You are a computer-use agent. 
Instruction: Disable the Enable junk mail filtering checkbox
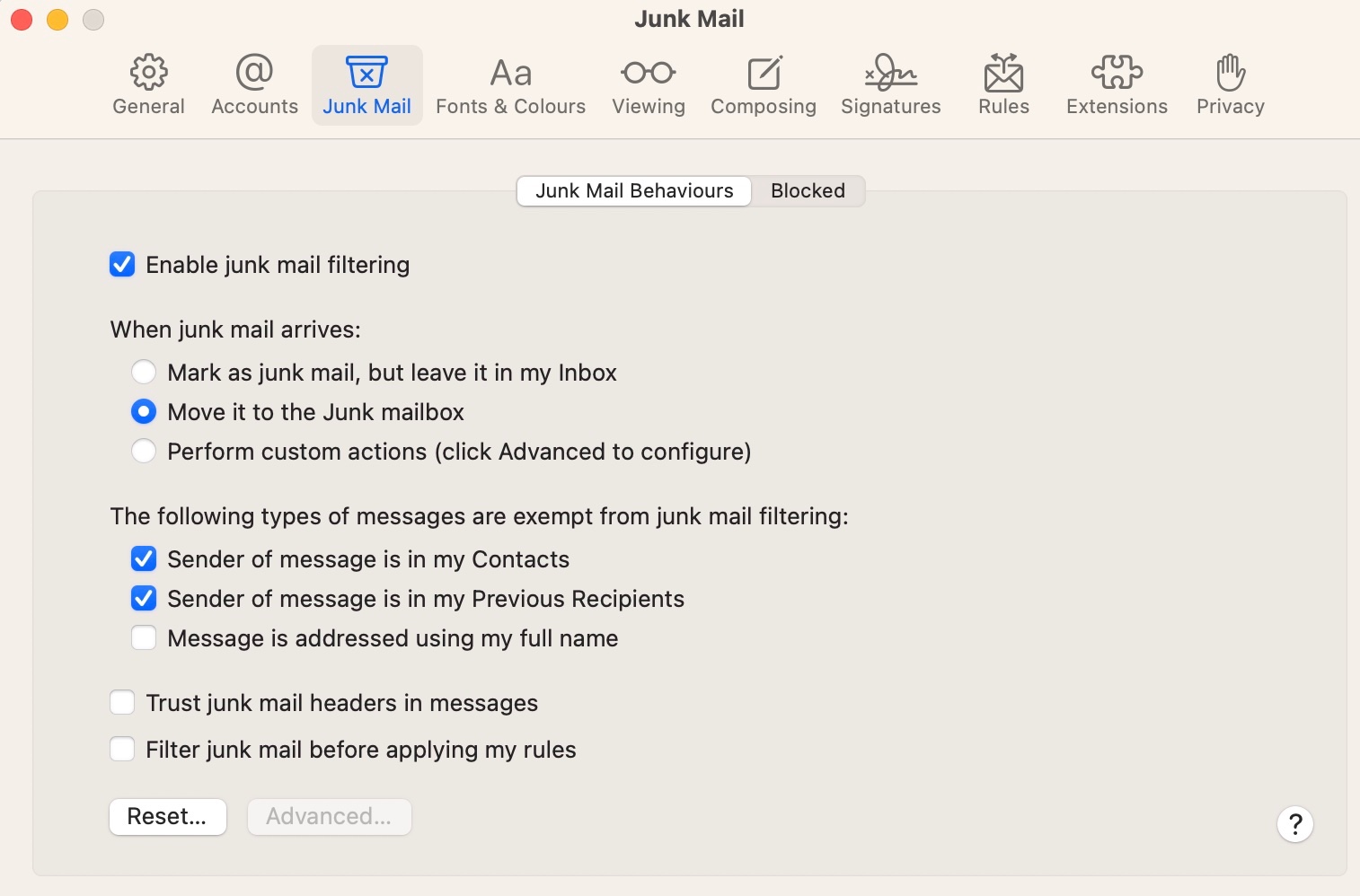pos(122,265)
